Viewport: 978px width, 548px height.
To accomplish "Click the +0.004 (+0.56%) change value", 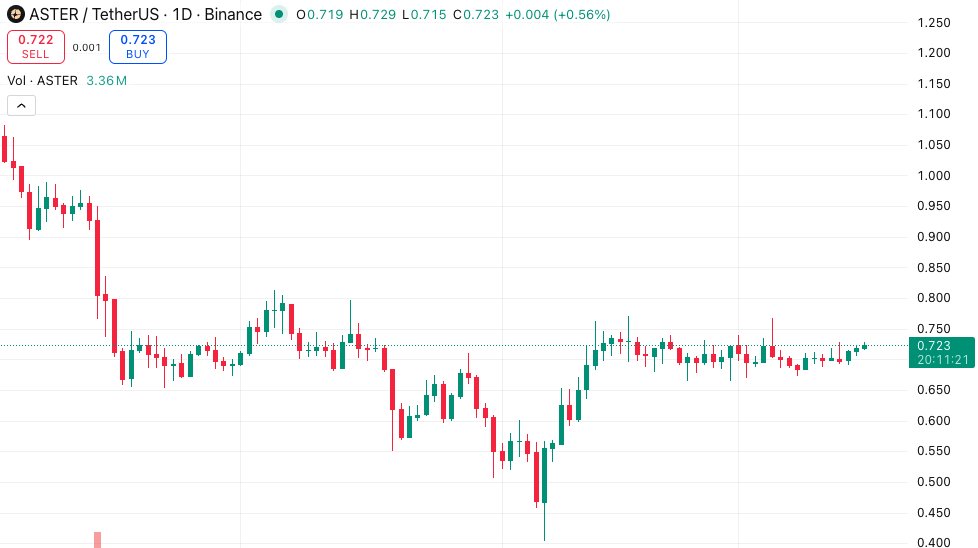I will click(556, 15).
